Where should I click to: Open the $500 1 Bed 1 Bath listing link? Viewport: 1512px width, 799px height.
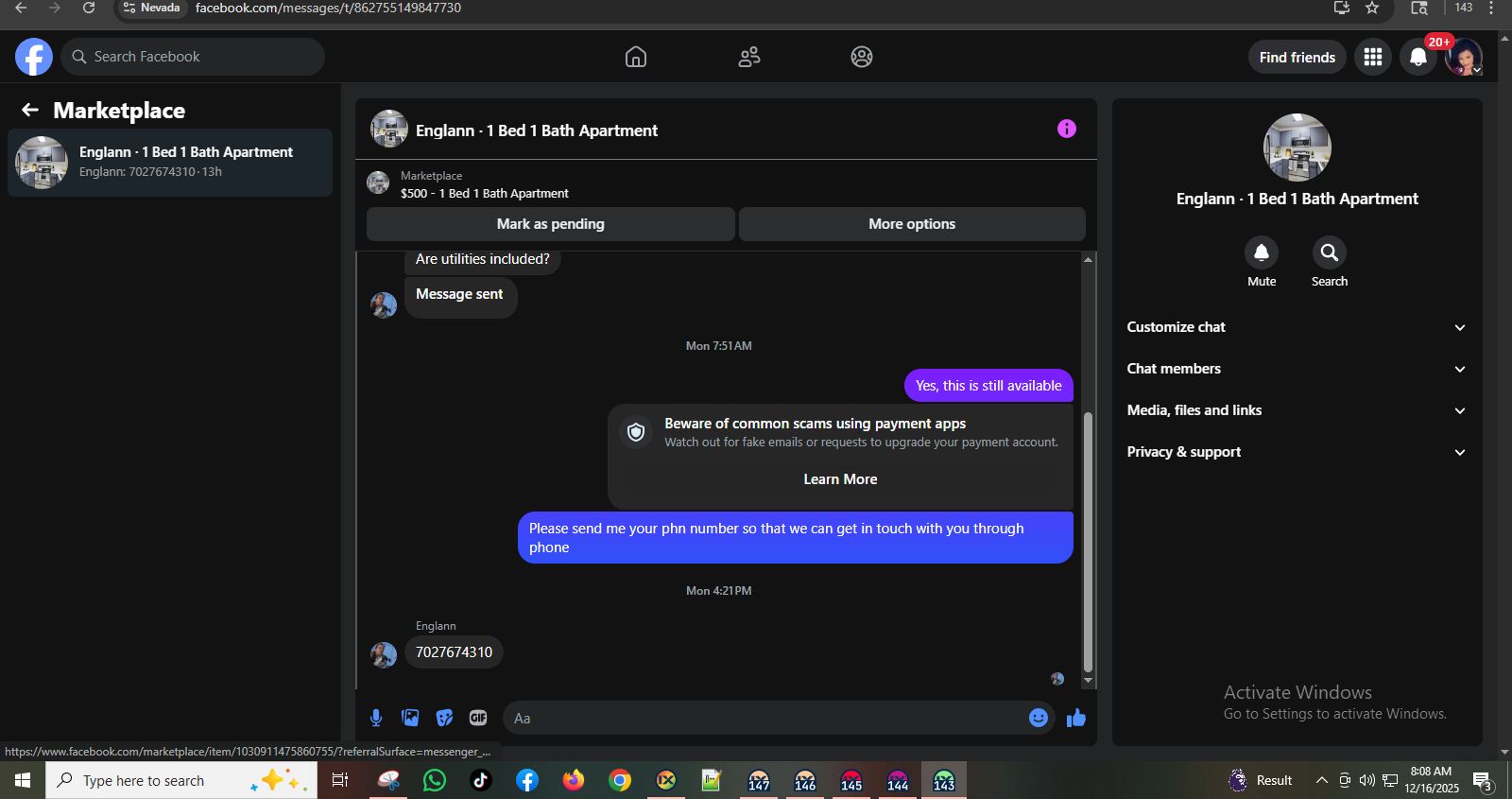click(x=485, y=193)
